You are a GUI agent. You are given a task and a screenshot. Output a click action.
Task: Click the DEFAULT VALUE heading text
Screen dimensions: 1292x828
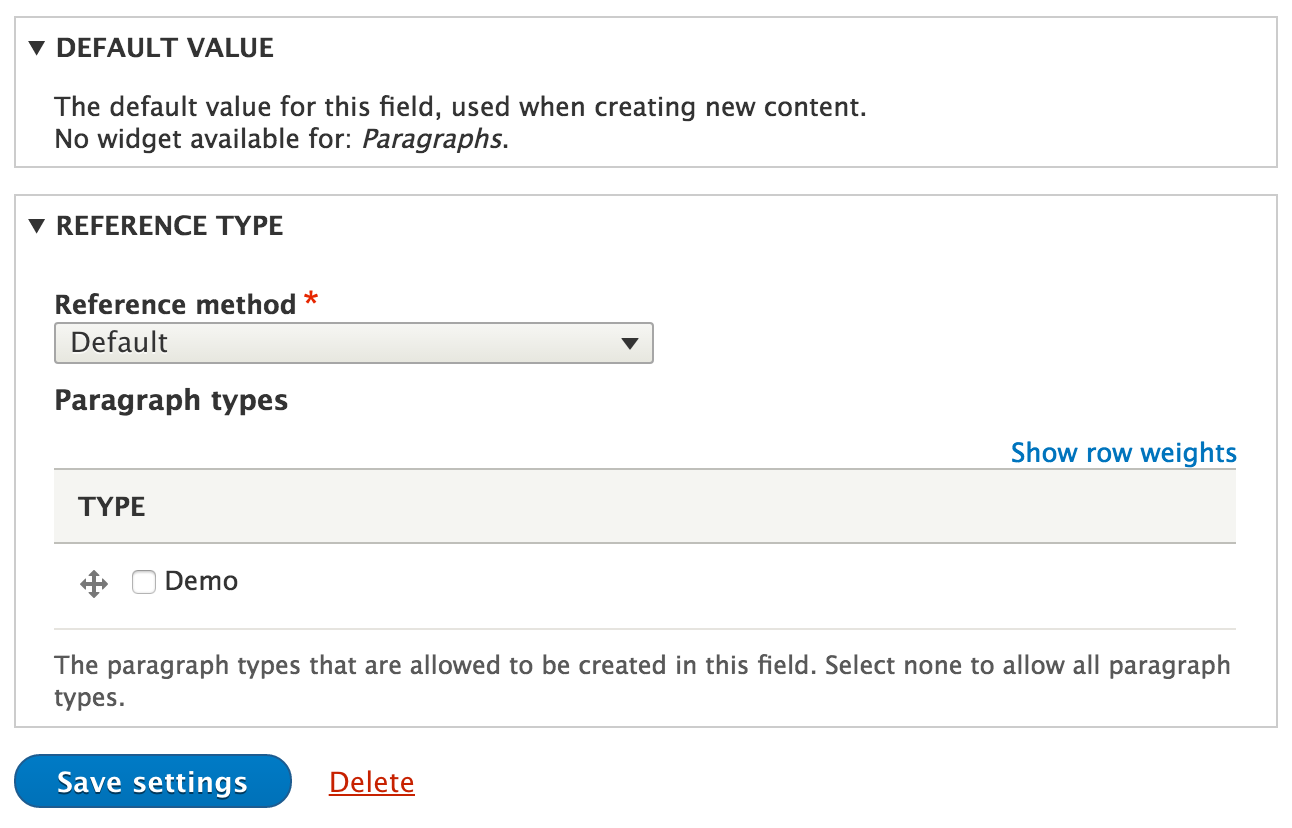click(165, 48)
